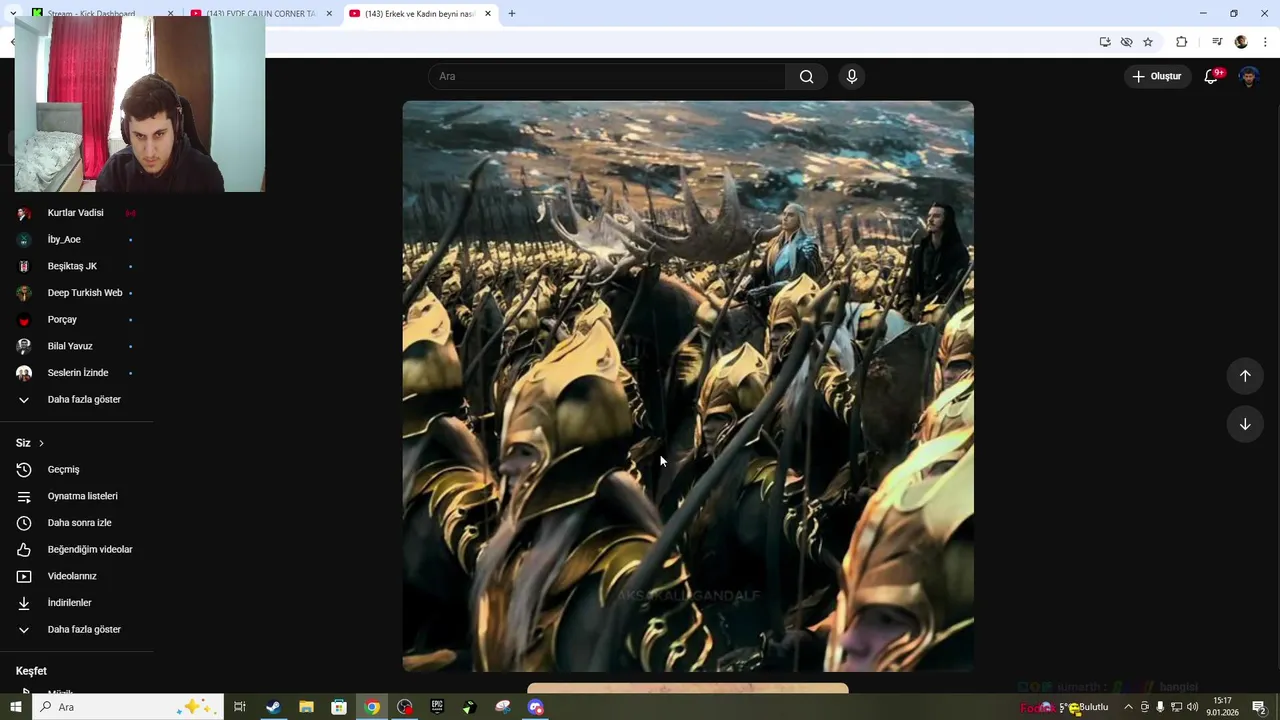Go to next Short with down arrow
This screenshot has width=1280, height=720.
1245,424
